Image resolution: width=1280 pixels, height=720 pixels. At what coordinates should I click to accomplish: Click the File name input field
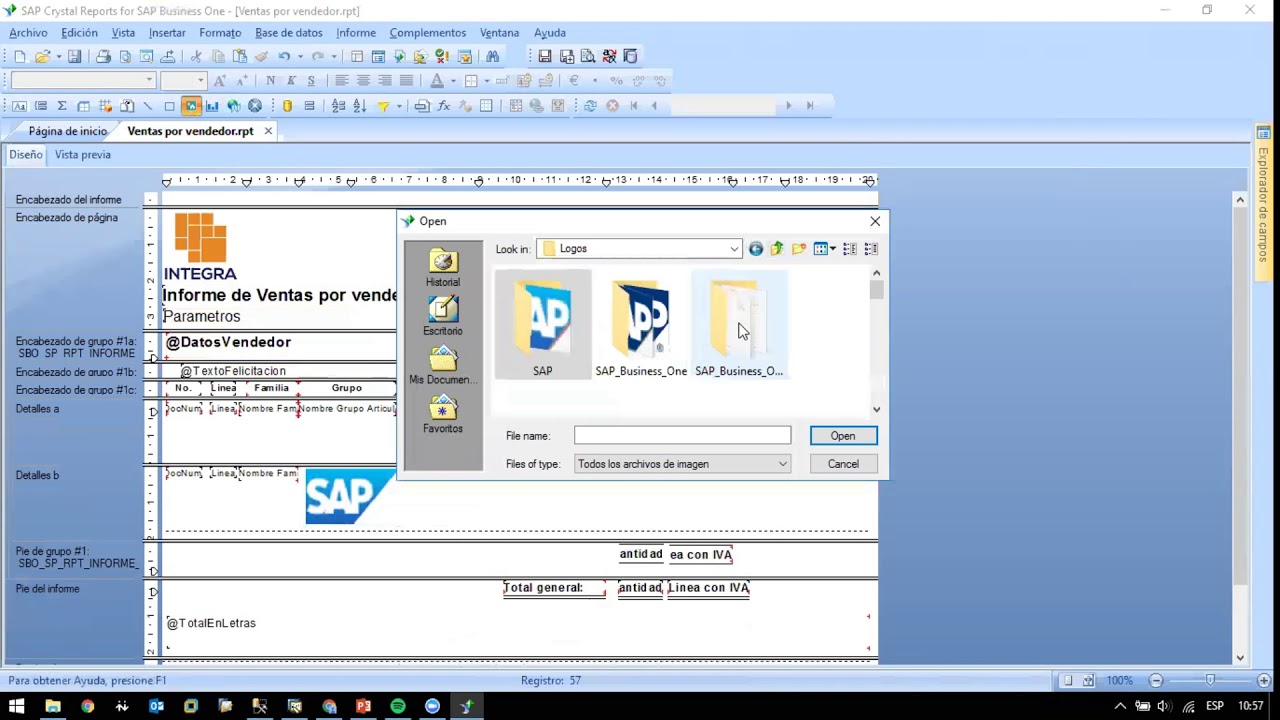pos(682,436)
